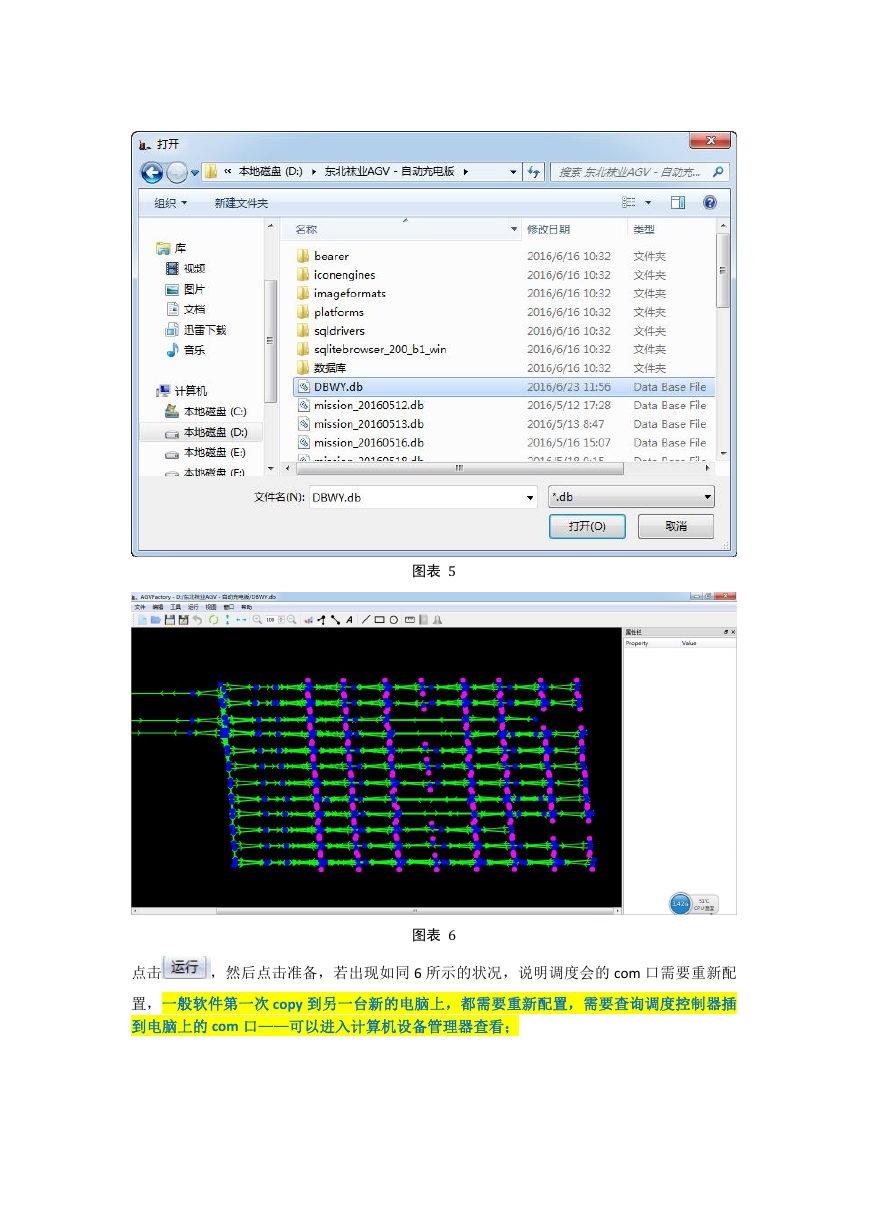The height and width of the screenshot is (1228, 869).
Task: Click the search box in Open dialog
Action: click(639, 172)
